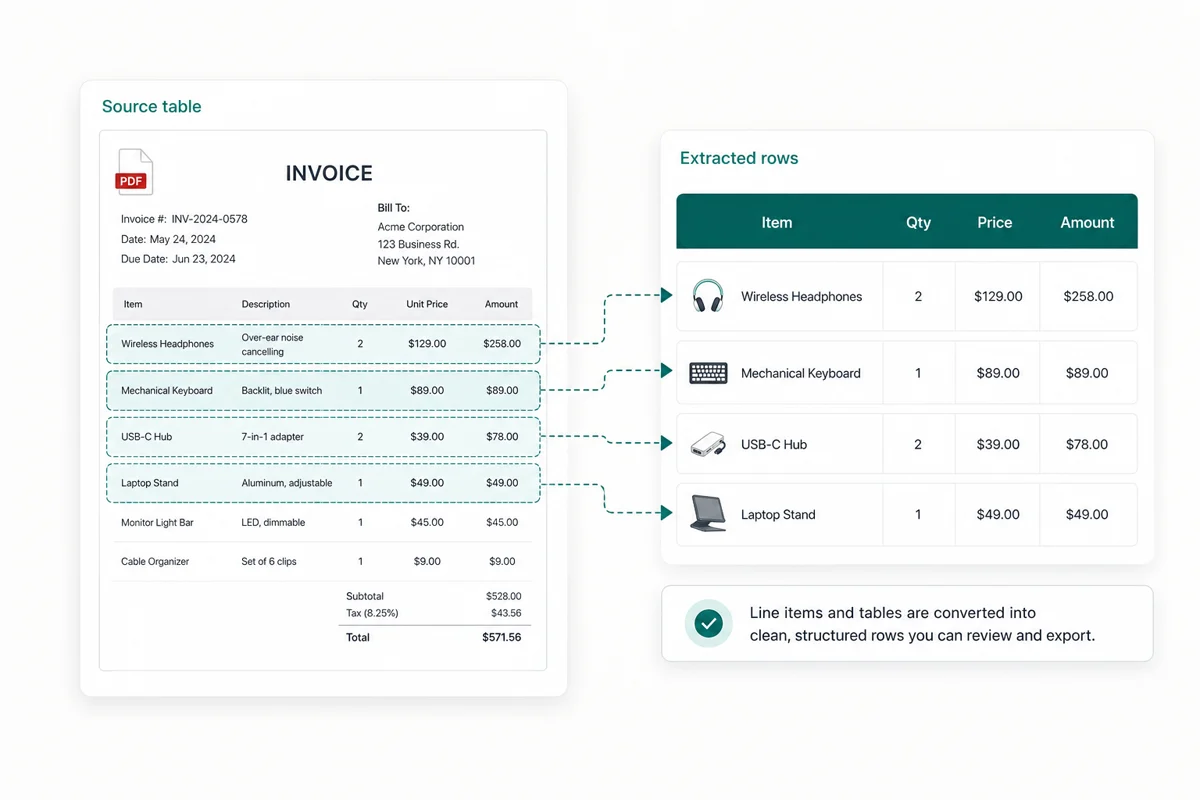1200x800 pixels.
Task: Click $258.00 amount in the invoice table
Action: pos(502,344)
